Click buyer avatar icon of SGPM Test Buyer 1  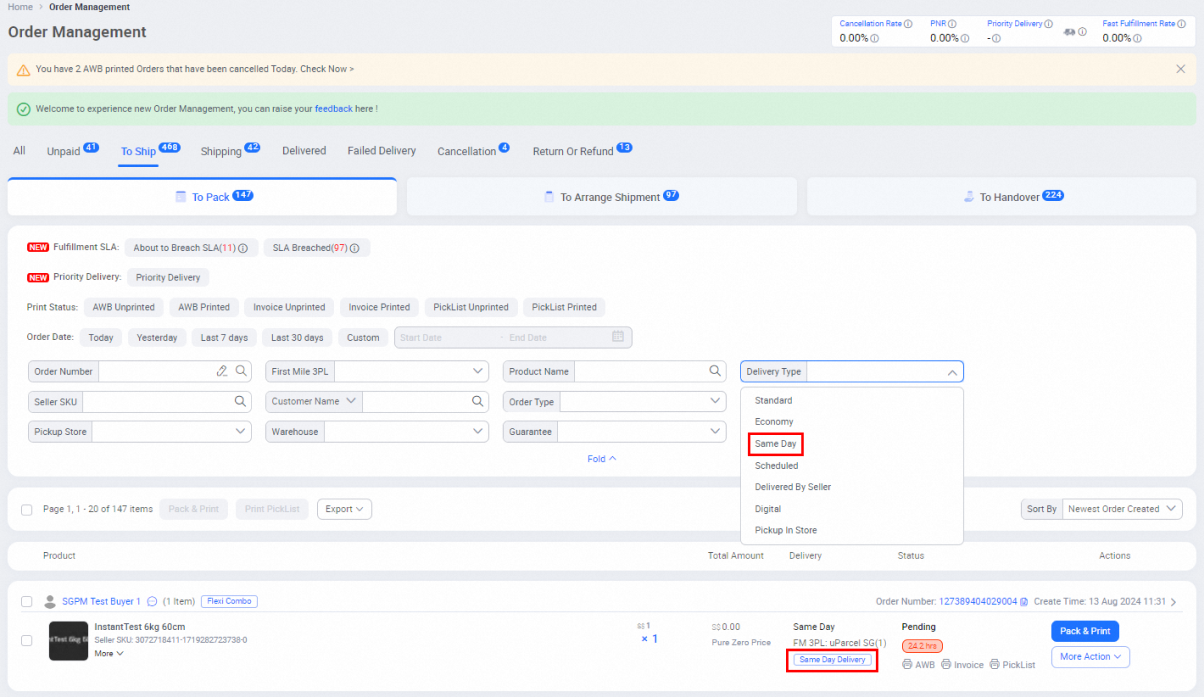click(x=50, y=602)
